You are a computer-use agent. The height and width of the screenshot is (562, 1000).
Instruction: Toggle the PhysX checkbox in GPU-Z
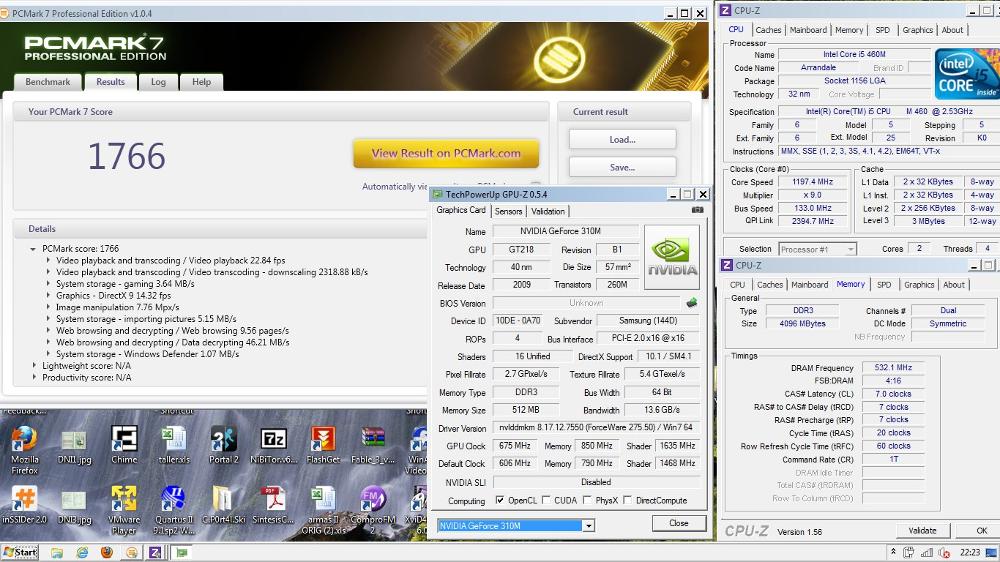tap(587, 500)
